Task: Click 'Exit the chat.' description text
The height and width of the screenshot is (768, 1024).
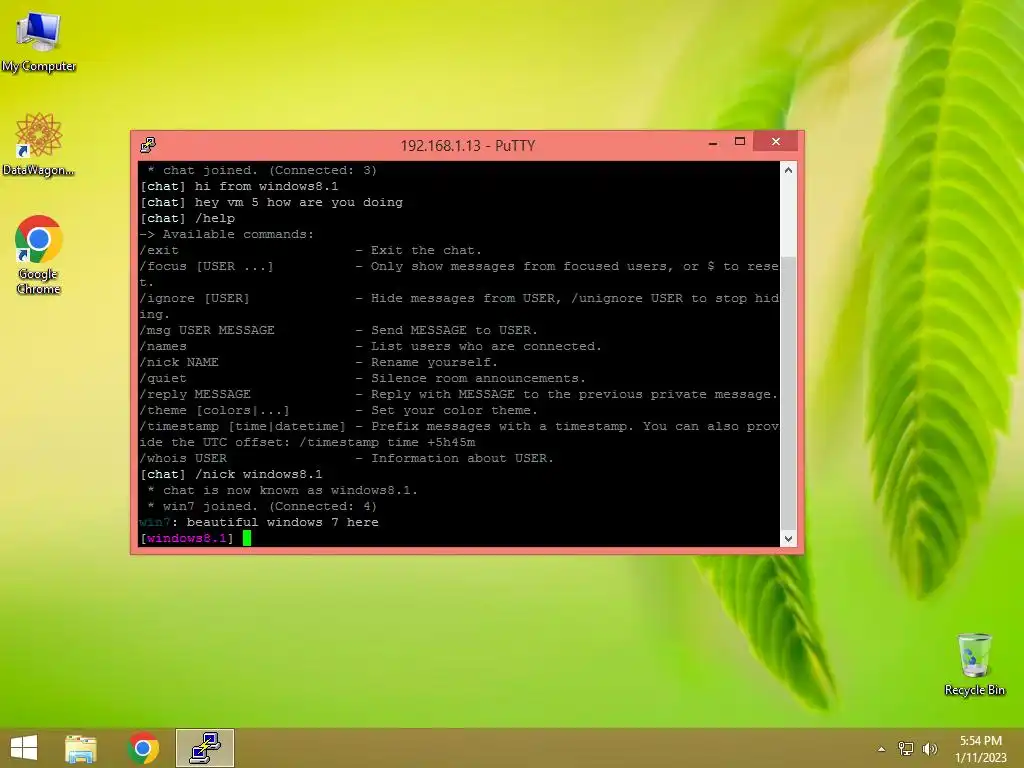Action: [x=426, y=250]
